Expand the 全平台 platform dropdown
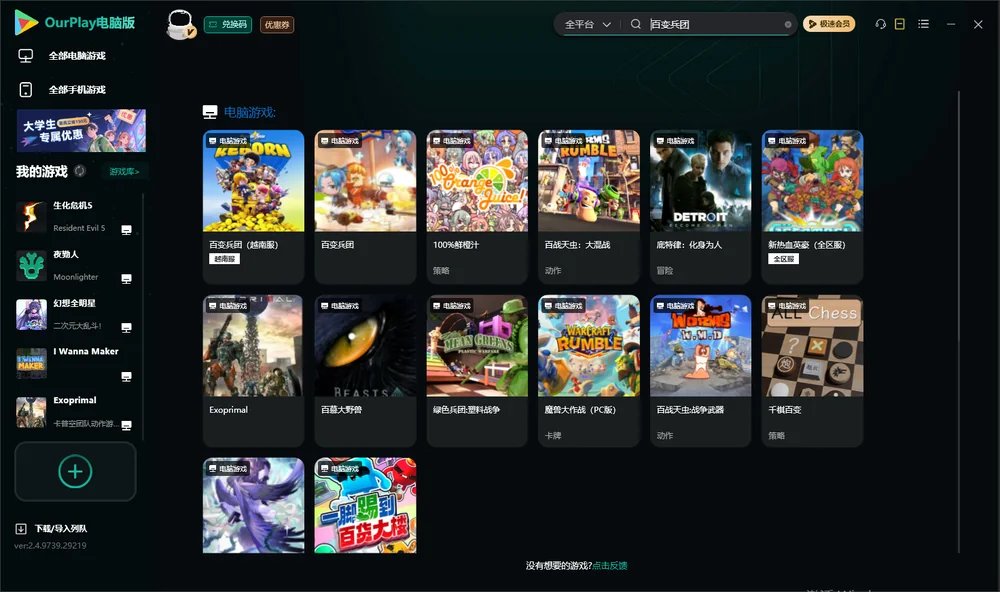 tap(587, 24)
